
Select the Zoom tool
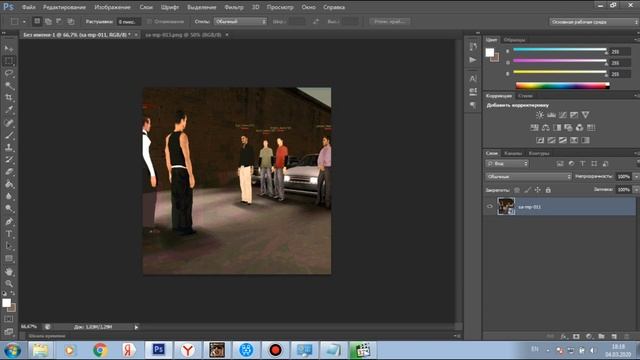(x=9, y=283)
